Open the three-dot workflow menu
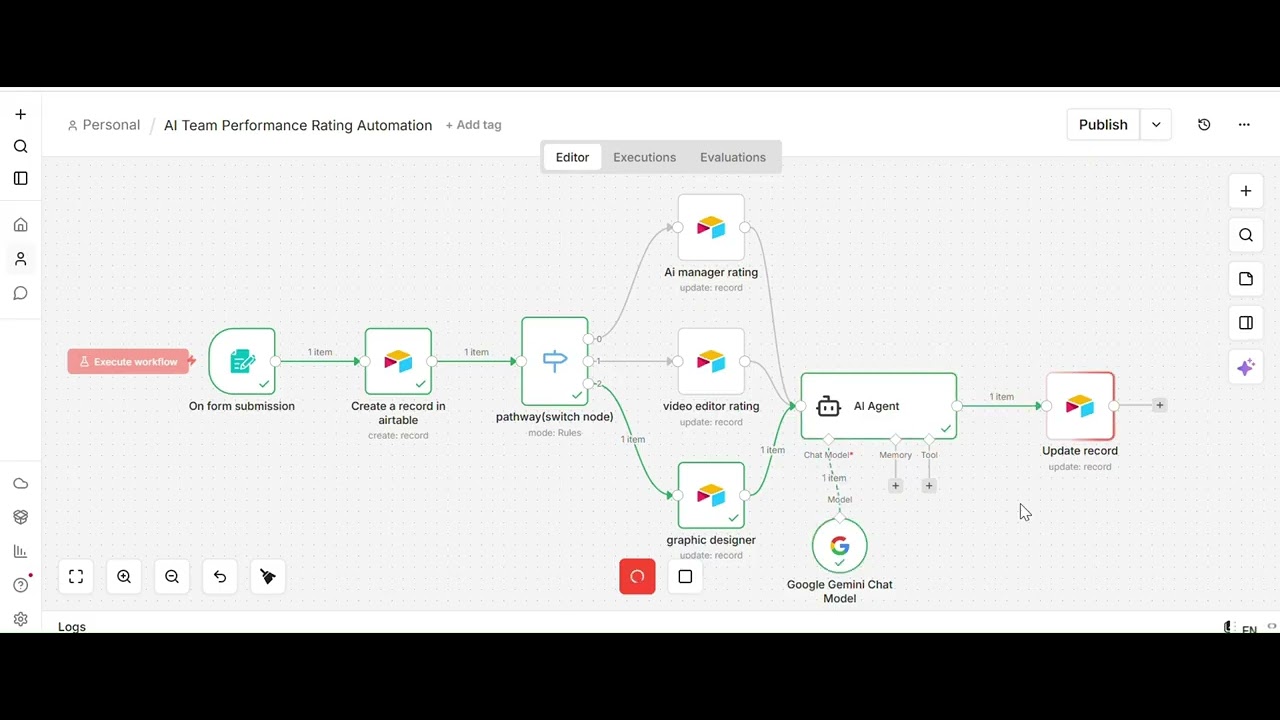Image resolution: width=1280 pixels, height=720 pixels. pyautogui.click(x=1244, y=125)
